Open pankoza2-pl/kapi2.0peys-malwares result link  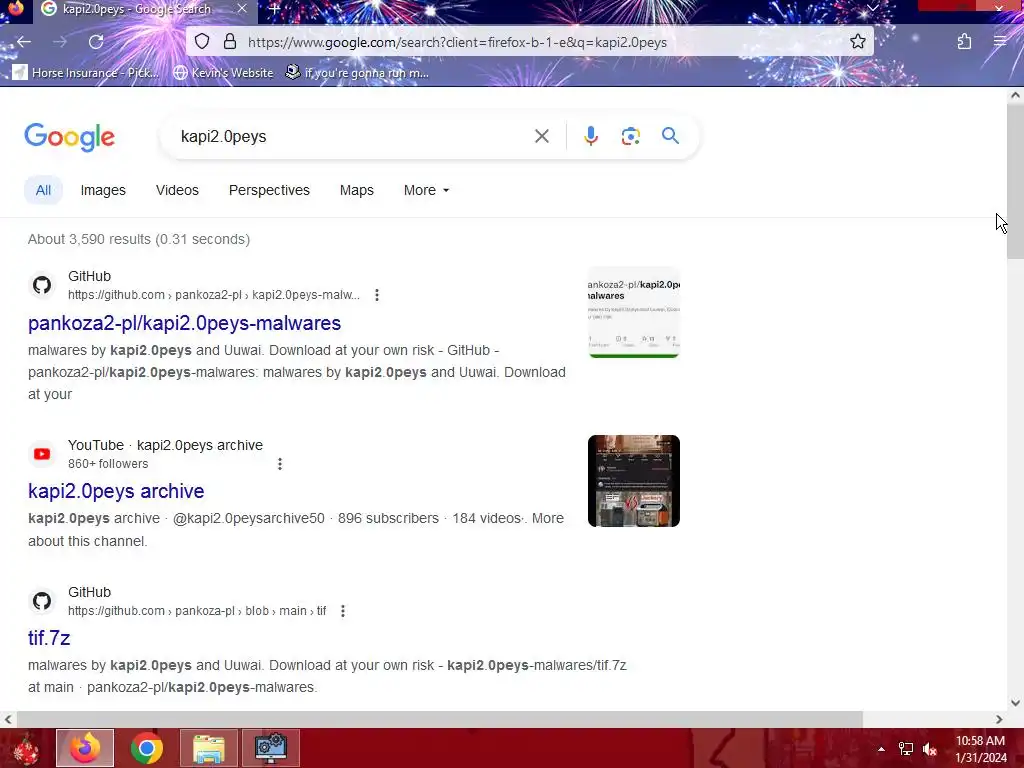184,323
